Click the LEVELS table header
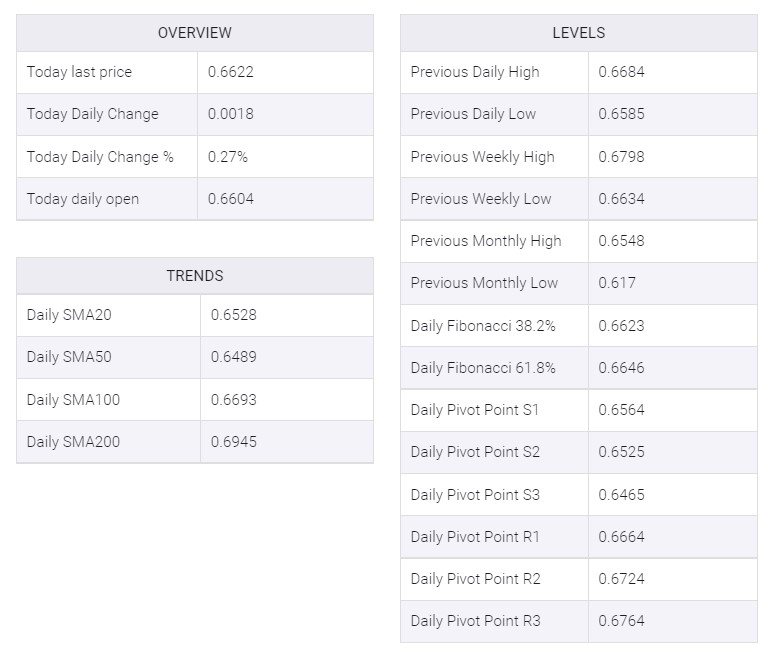Viewport: 774px width, 658px height. coord(579,33)
